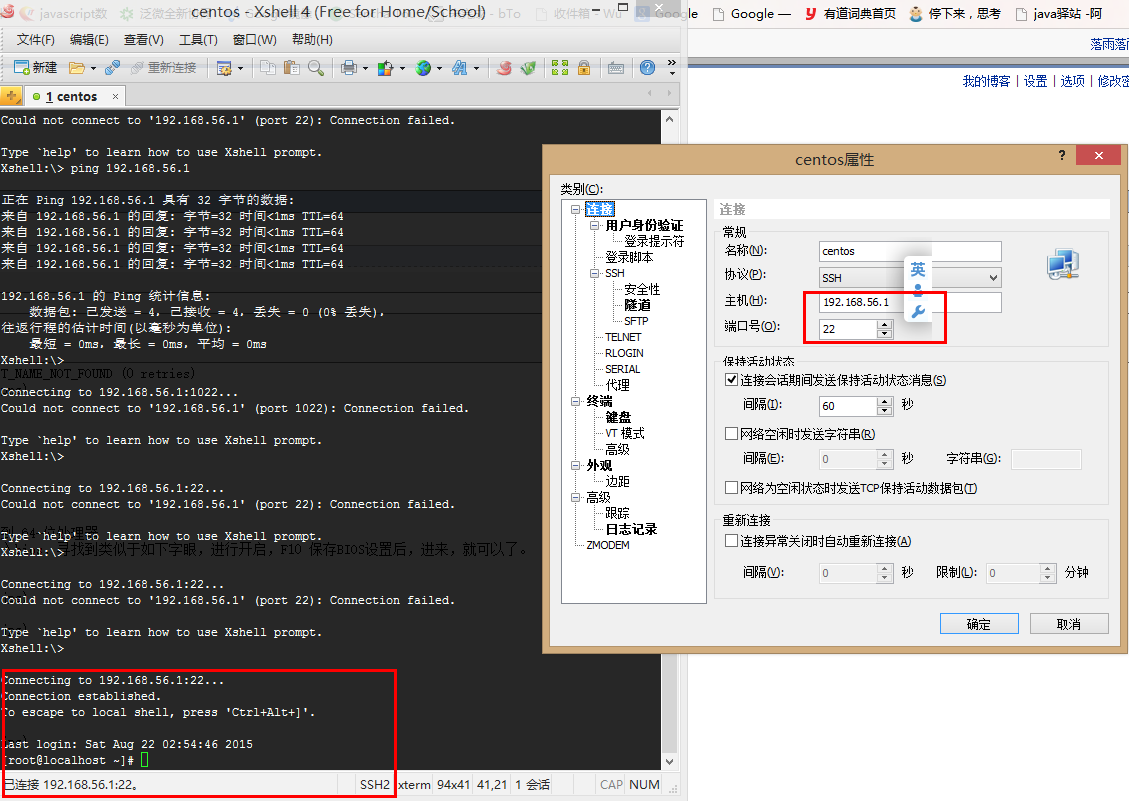Open the 查看(V) menu

point(143,40)
